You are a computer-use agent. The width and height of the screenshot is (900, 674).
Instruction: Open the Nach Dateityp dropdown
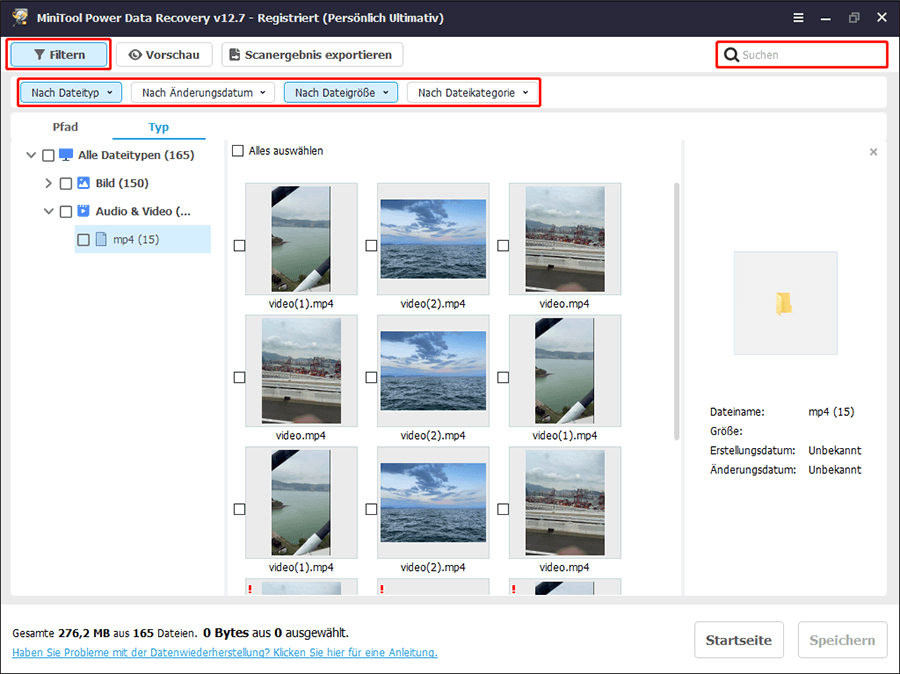(70, 91)
